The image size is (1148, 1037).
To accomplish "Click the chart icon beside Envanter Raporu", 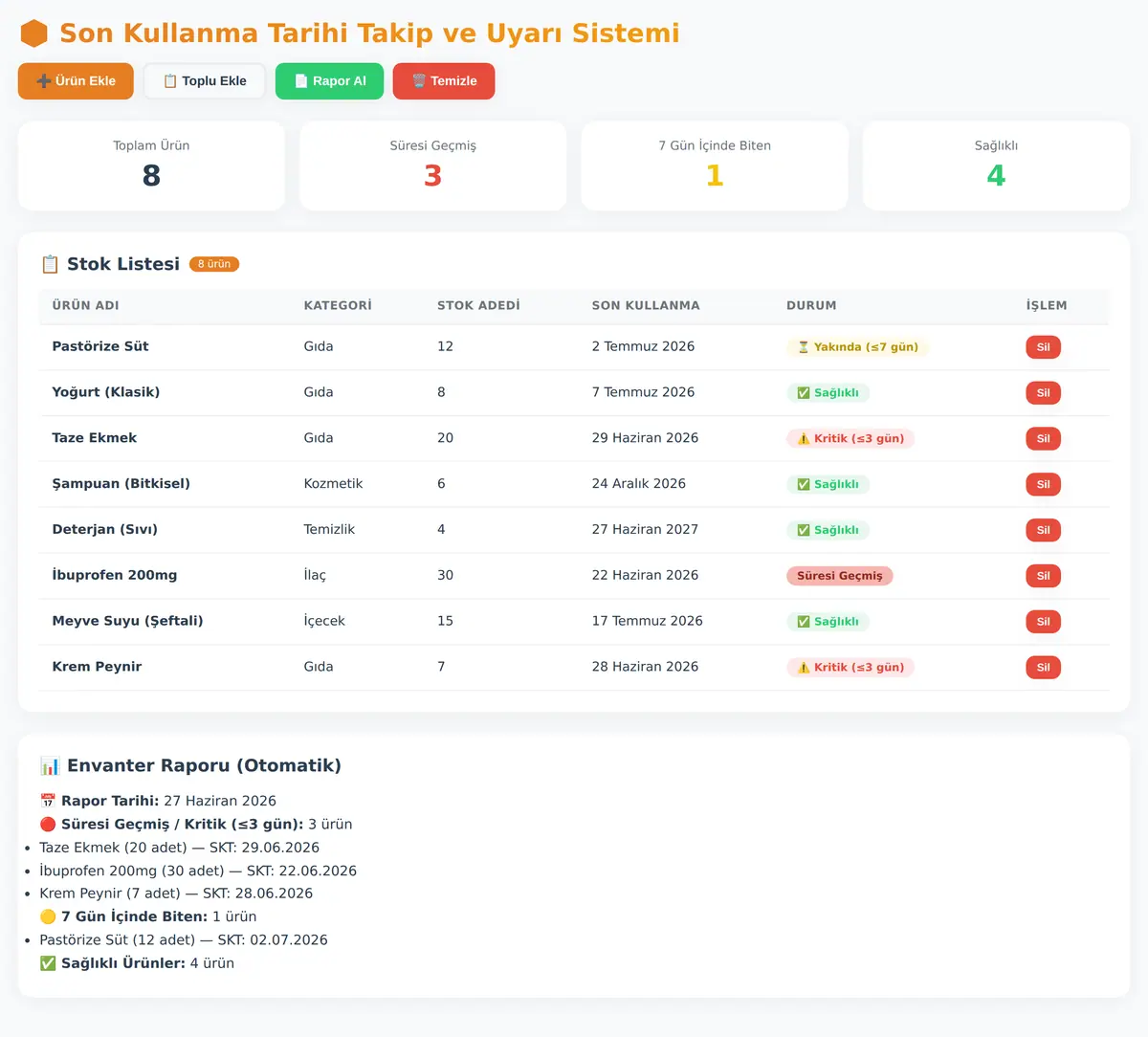I will click(50, 765).
